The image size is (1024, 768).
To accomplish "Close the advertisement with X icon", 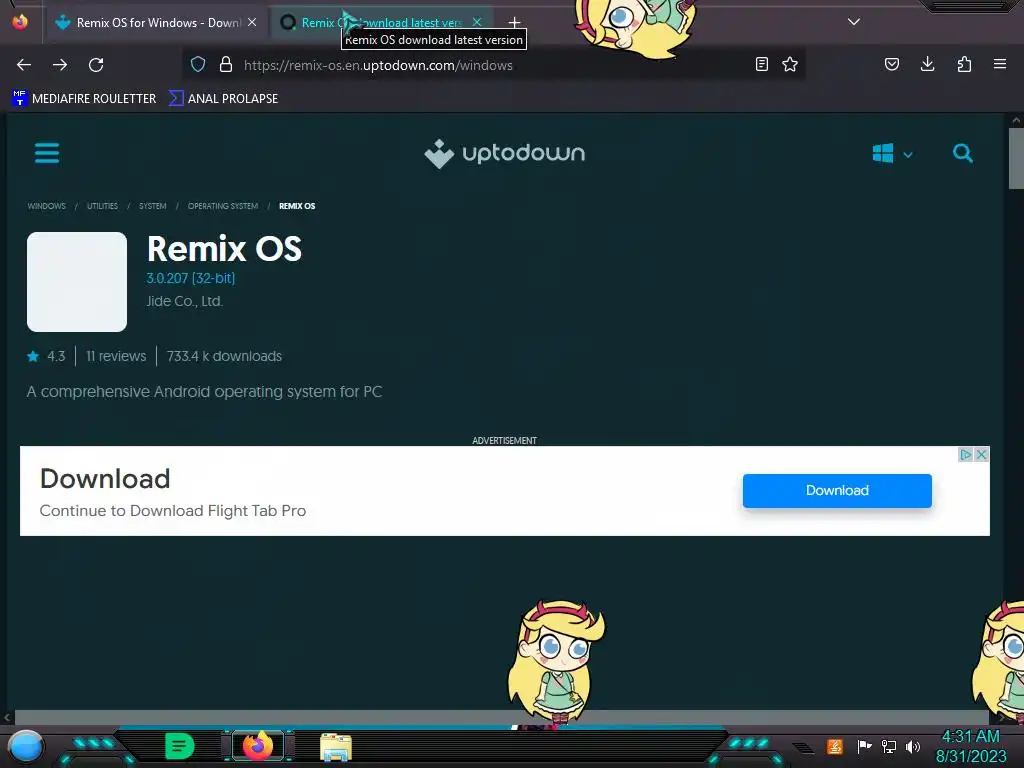I will click(x=981, y=455).
